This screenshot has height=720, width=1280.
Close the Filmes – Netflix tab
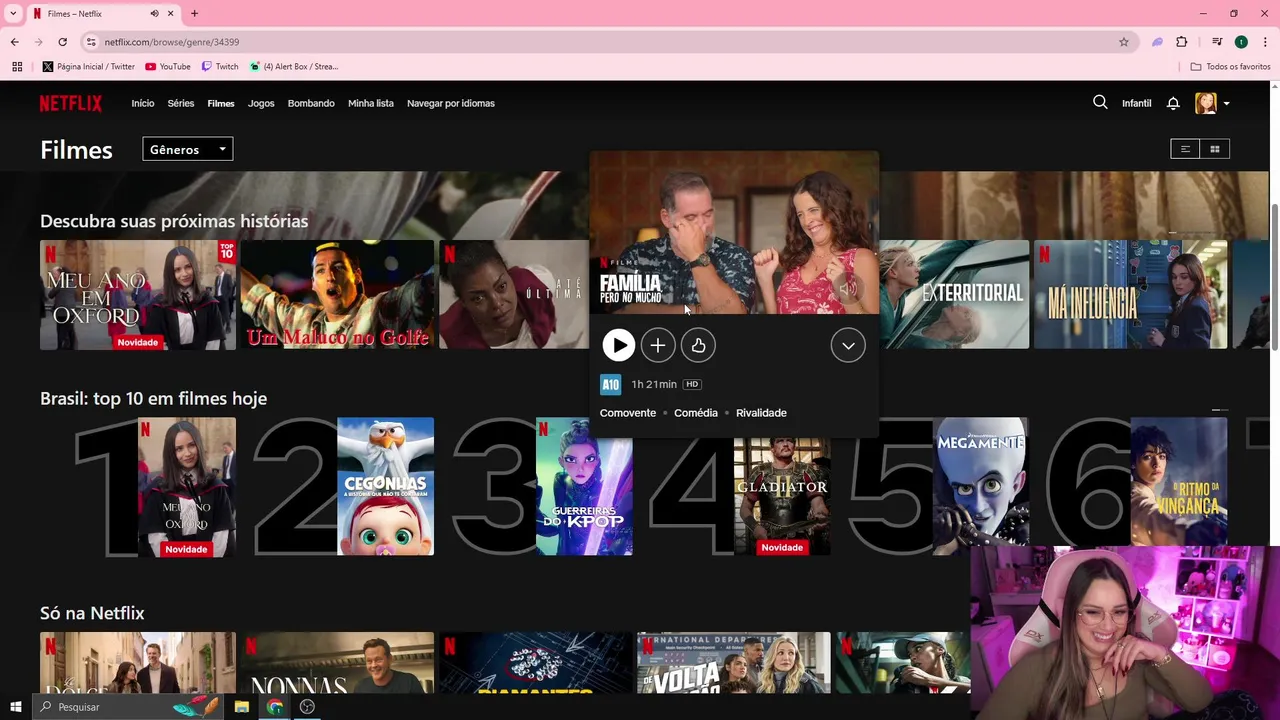pos(171,14)
